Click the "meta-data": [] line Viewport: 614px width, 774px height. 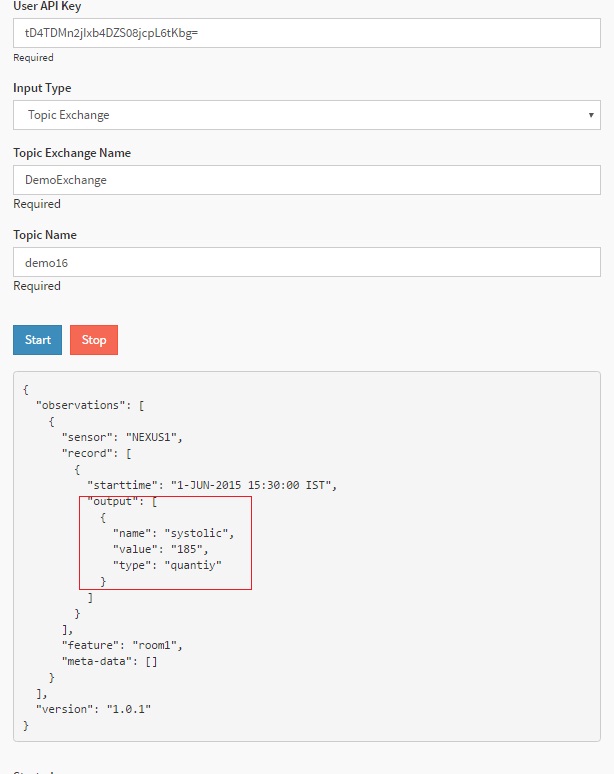pyautogui.click(x=109, y=661)
